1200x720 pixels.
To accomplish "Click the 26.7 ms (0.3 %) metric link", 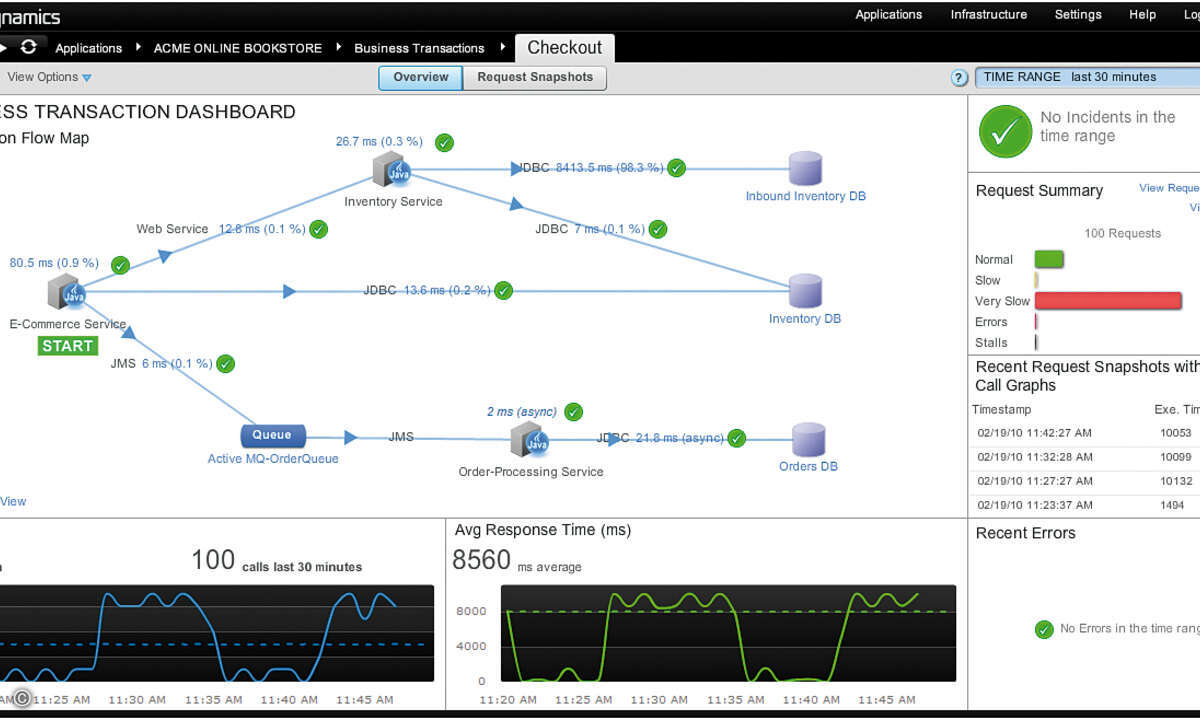I will pyautogui.click(x=379, y=142).
